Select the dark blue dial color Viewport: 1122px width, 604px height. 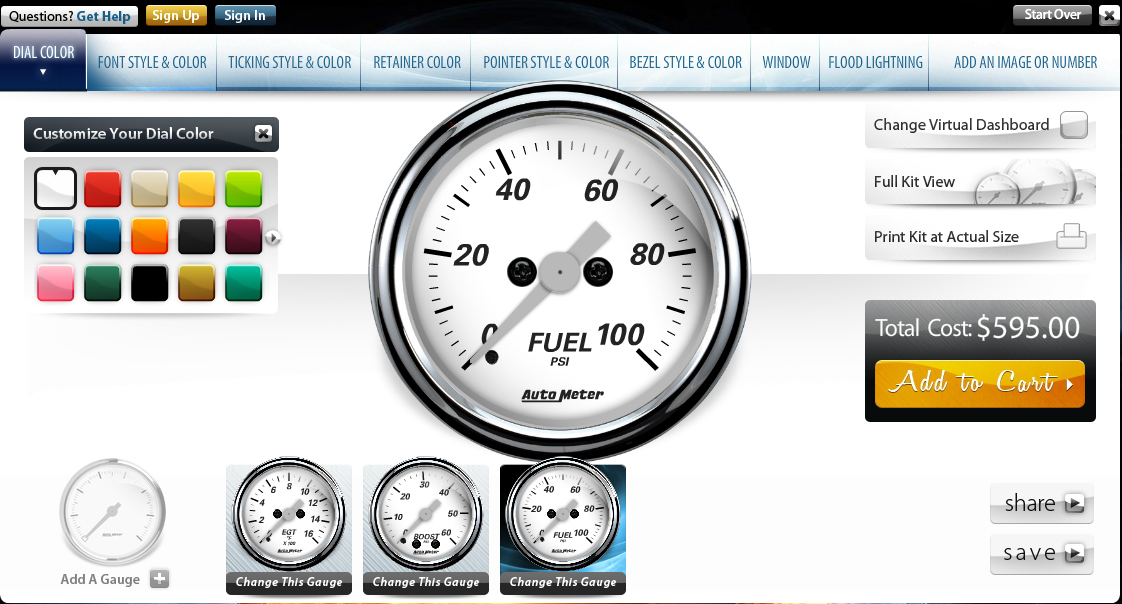[102, 236]
